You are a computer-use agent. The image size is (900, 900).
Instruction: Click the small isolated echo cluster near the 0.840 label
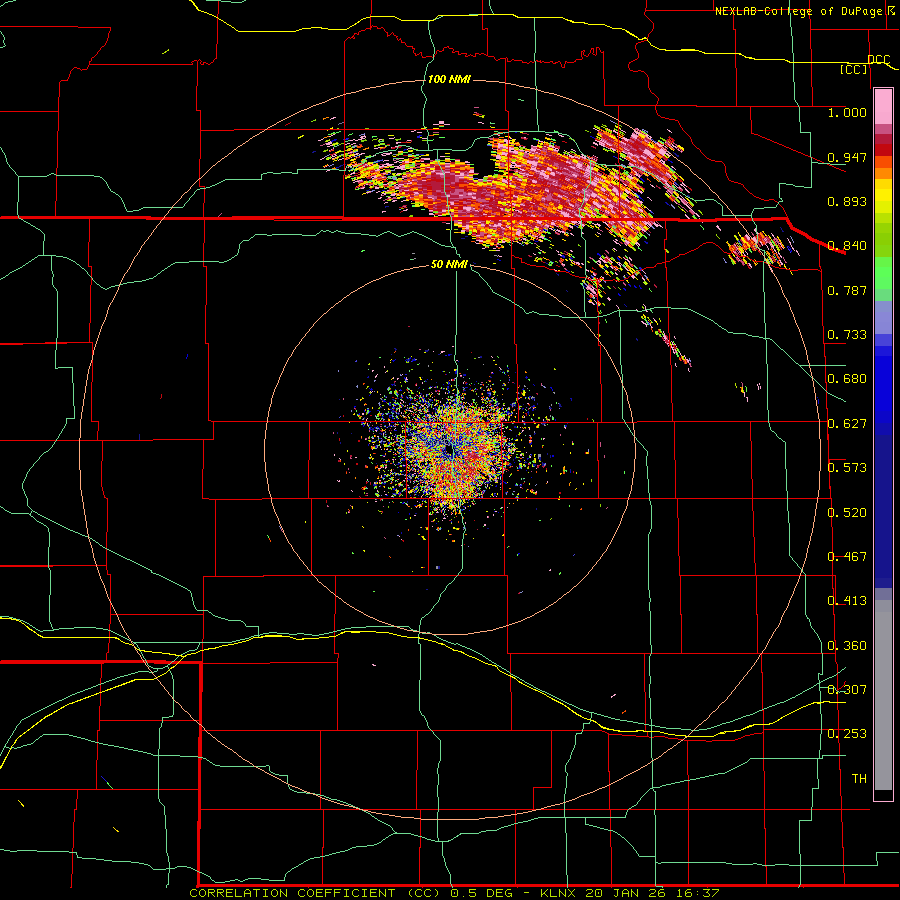(761, 250)
